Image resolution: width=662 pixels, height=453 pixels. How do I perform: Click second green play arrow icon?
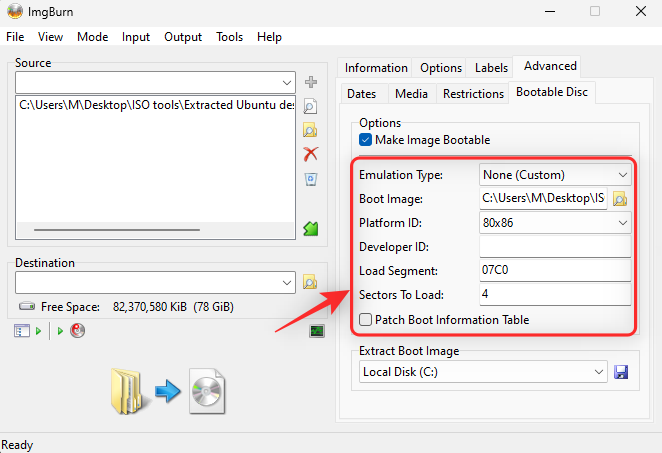[x=60, y=331]
